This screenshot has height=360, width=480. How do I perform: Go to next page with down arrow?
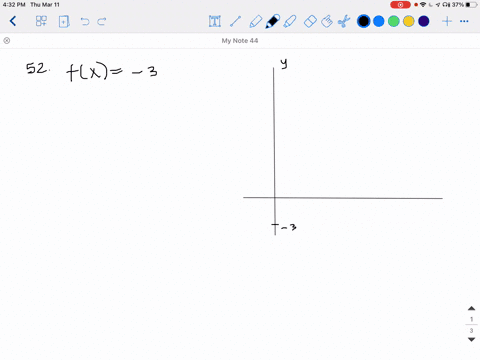click(x=471, y=340)
